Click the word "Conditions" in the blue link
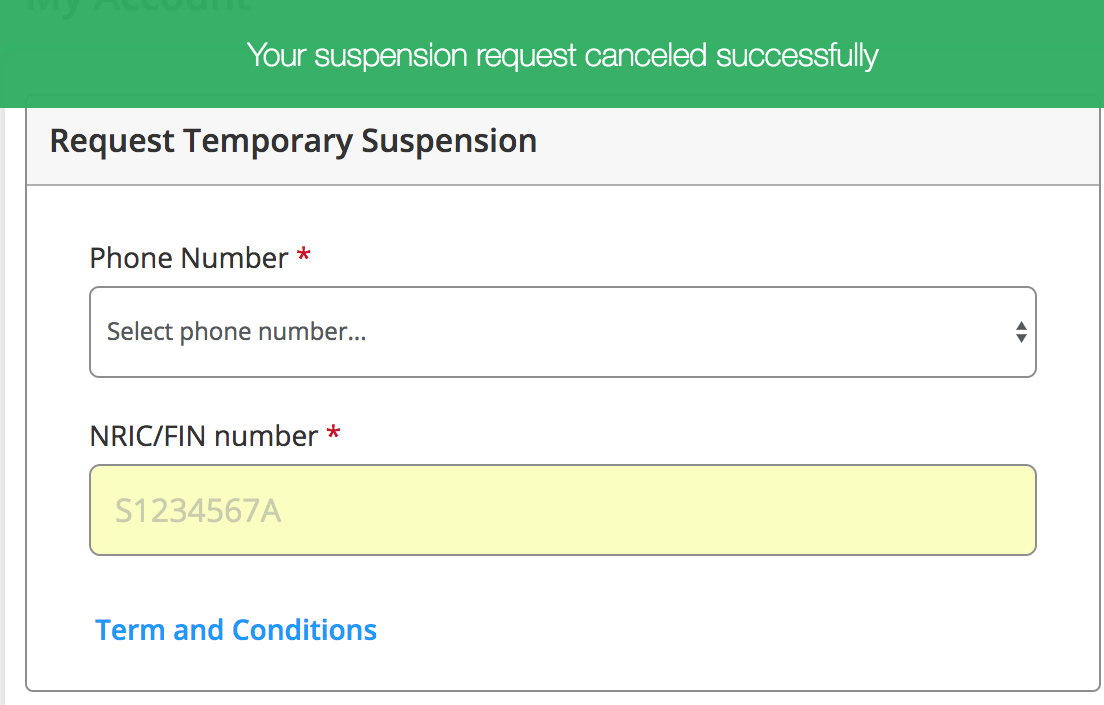Viewport: 1104px width, 705px height. coord(304,630)
